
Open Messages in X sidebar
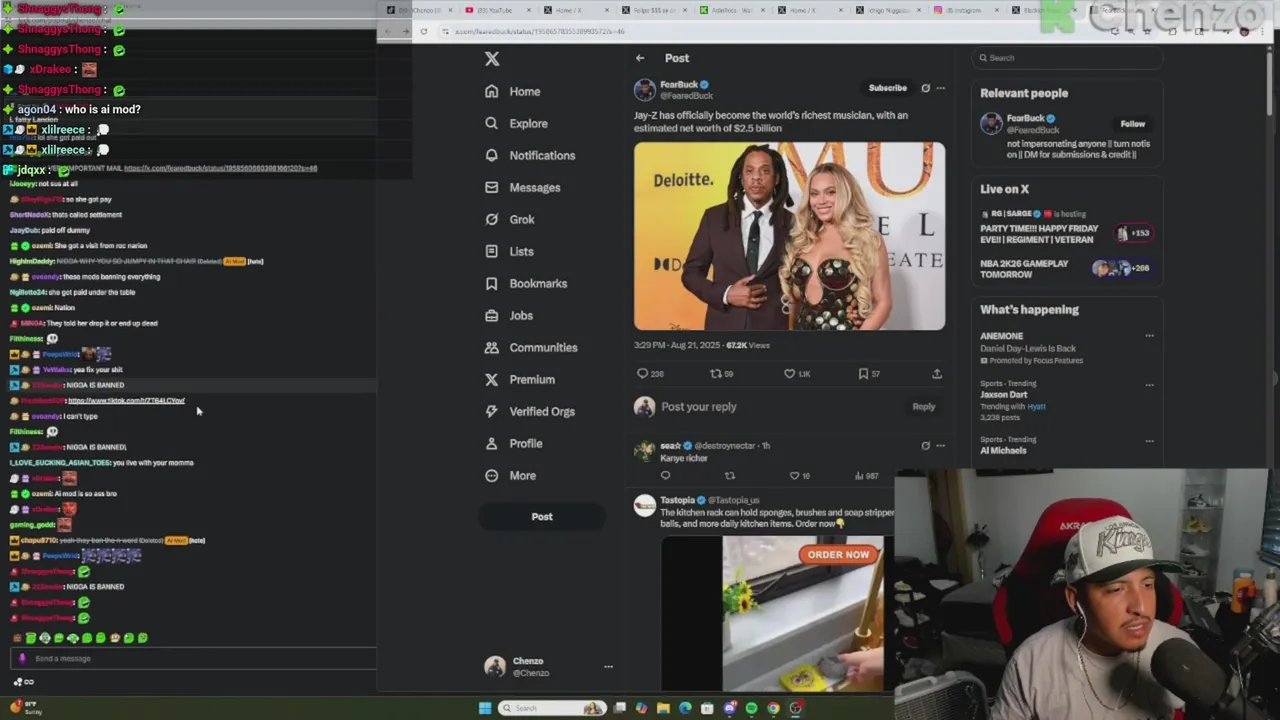pos(522,187)
